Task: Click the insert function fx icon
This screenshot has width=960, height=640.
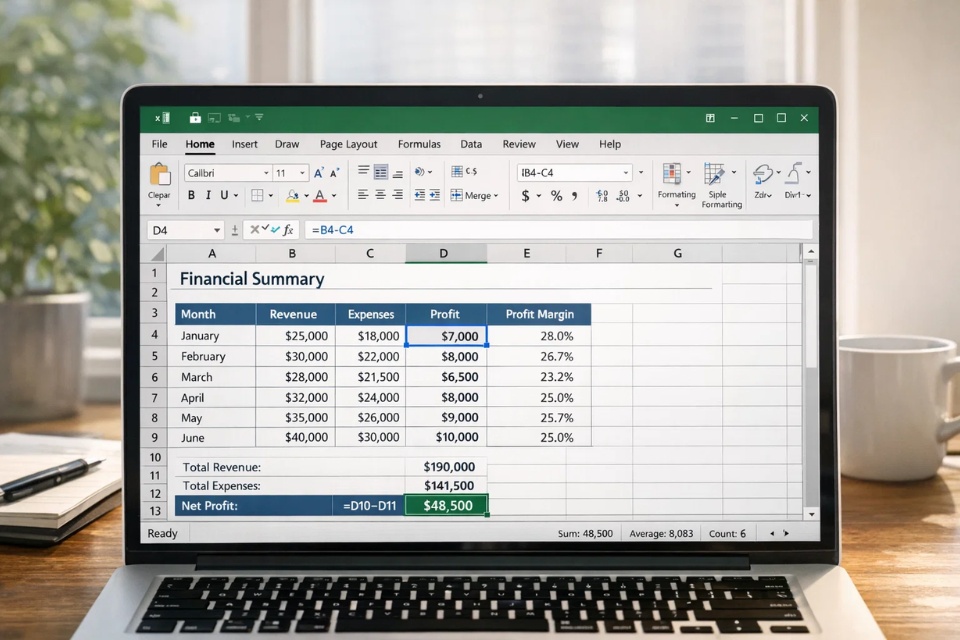Action: [288, 230]
